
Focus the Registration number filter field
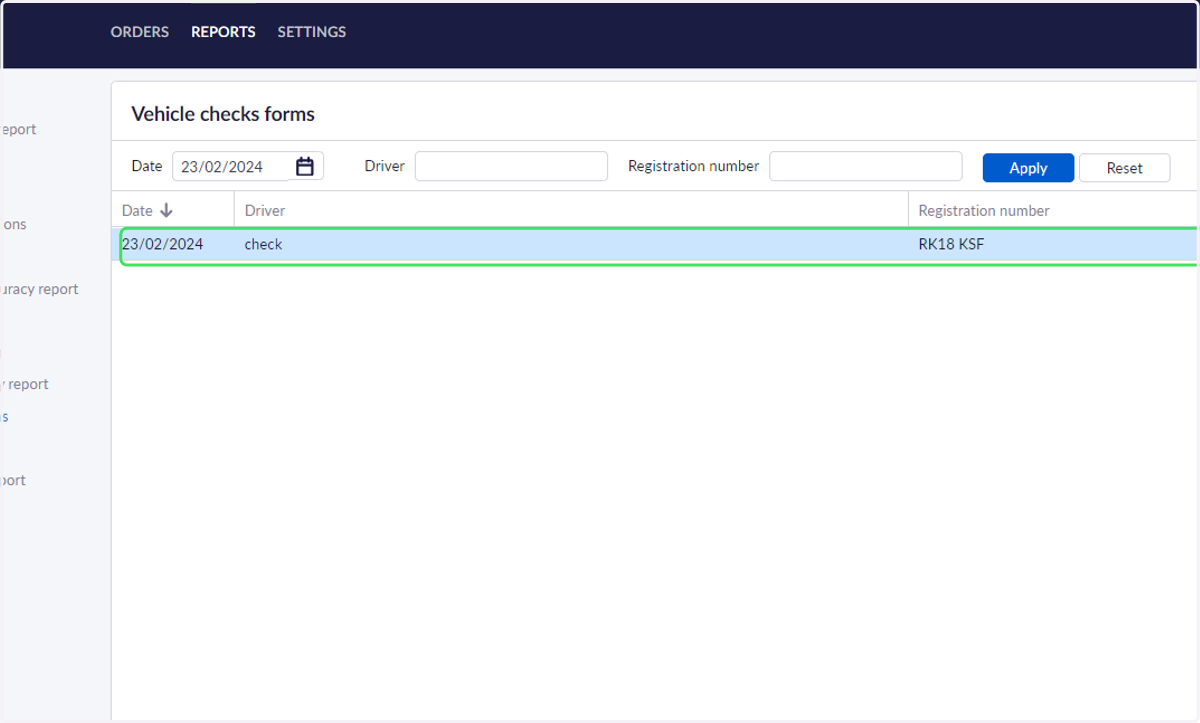pos(865,166)
